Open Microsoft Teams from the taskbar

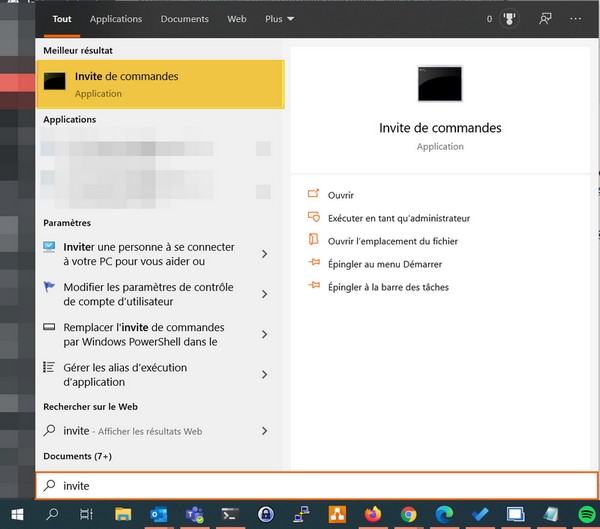(194, 514)
